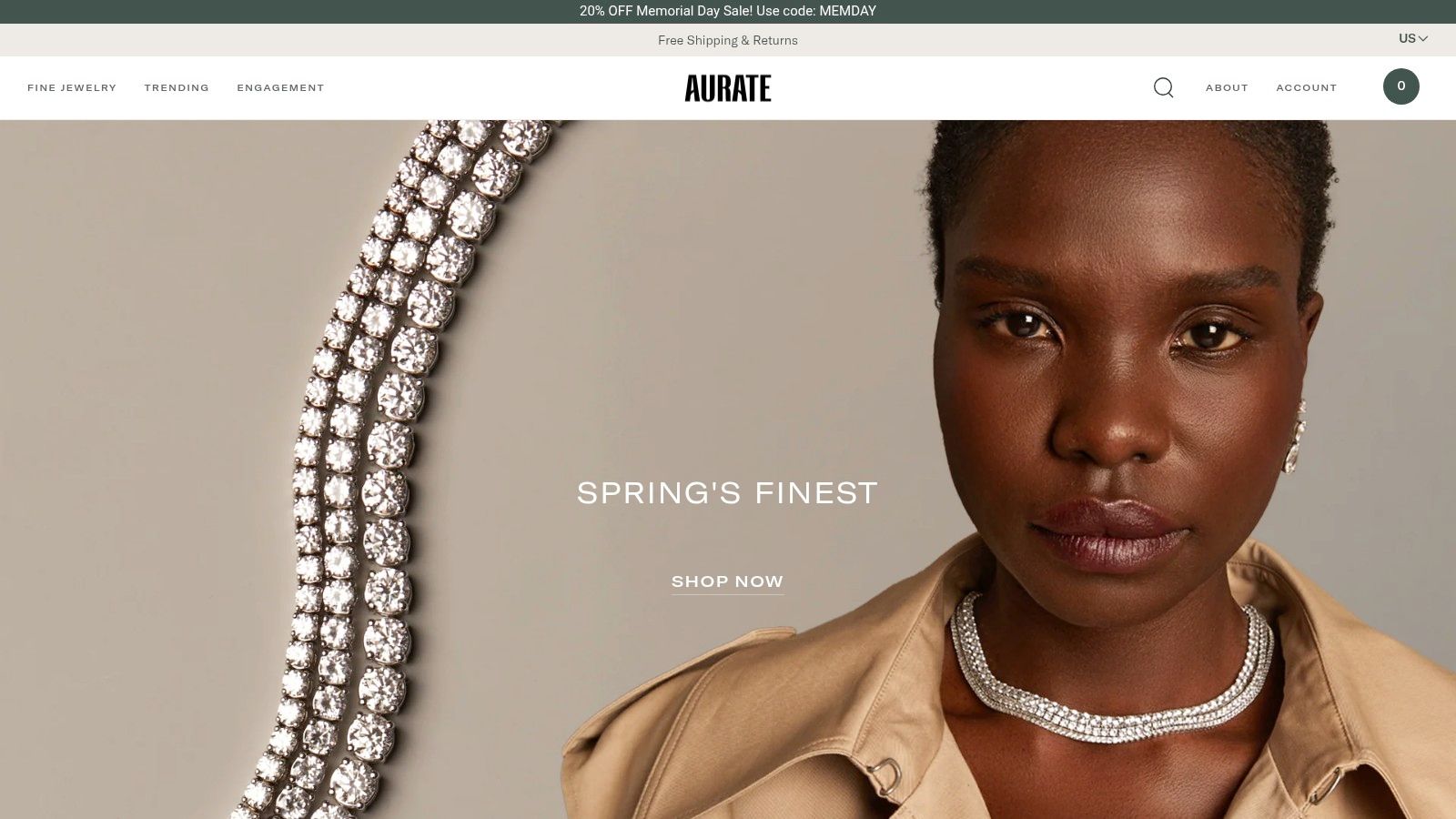The image size is (1456, 819).
Task: Click the AURATE logo
Action: [728, 88]
